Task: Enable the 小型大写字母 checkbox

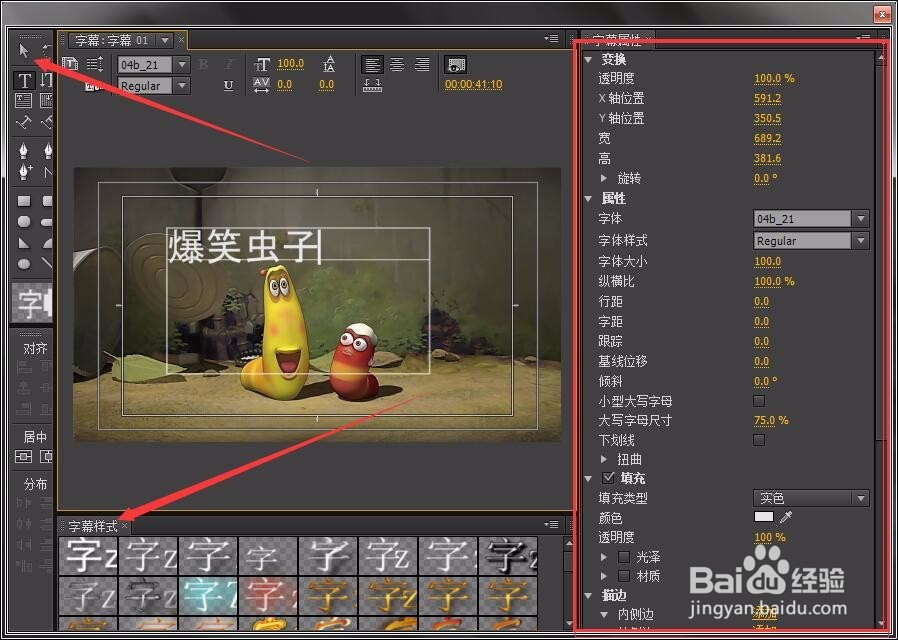Action: (759, 401)
